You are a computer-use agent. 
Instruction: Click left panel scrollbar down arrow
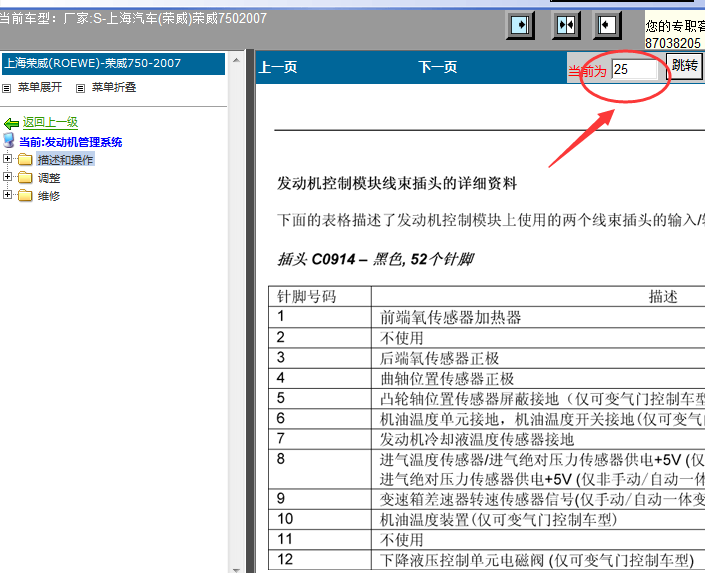236,569
